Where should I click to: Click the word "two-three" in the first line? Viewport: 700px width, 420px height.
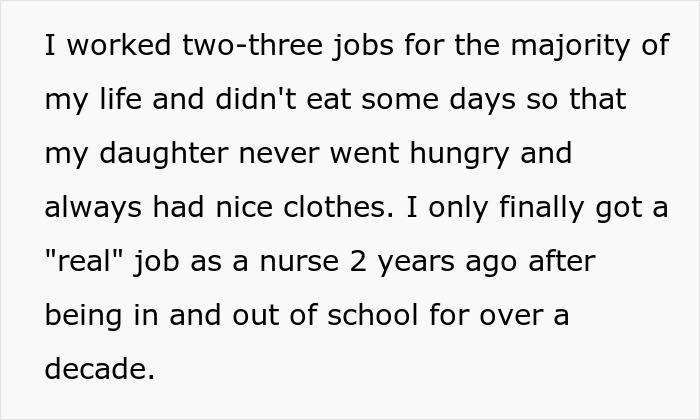[231, 47]
